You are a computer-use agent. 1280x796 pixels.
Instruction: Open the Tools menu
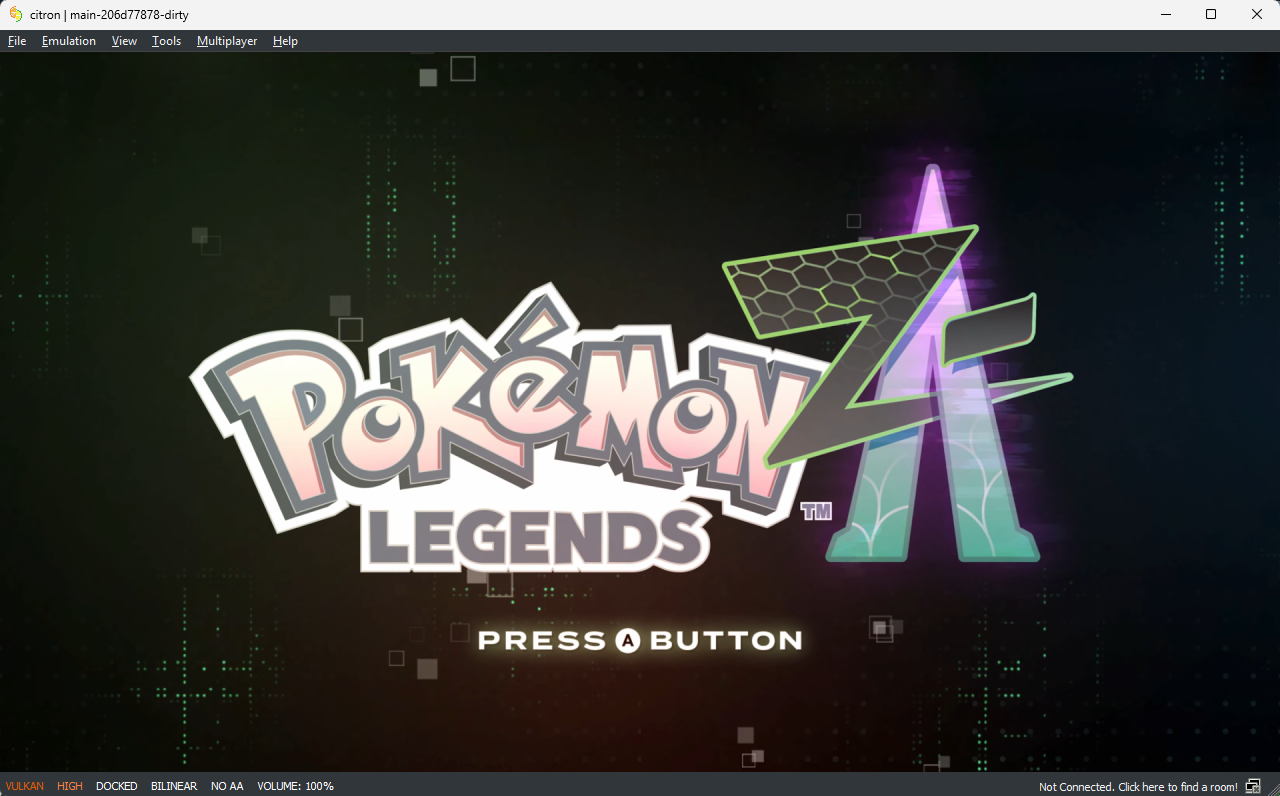(x=166, y=41)
